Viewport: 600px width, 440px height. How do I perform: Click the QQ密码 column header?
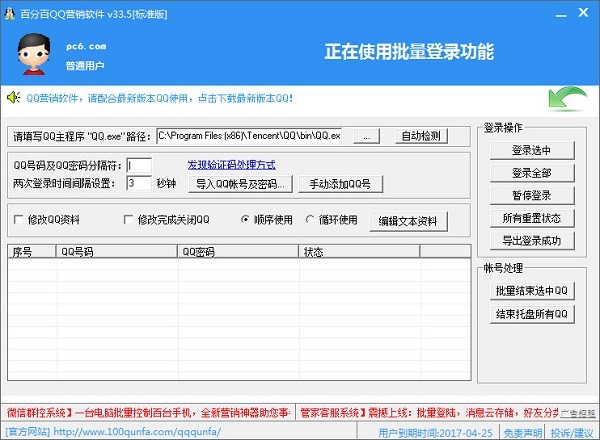click(x=238, y=251)
